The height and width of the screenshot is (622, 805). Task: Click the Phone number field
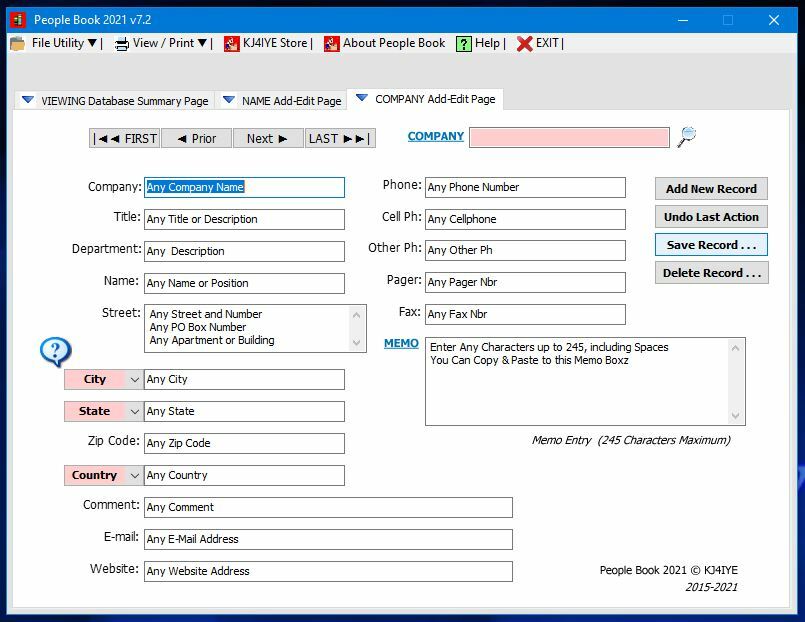pos(525,187)
